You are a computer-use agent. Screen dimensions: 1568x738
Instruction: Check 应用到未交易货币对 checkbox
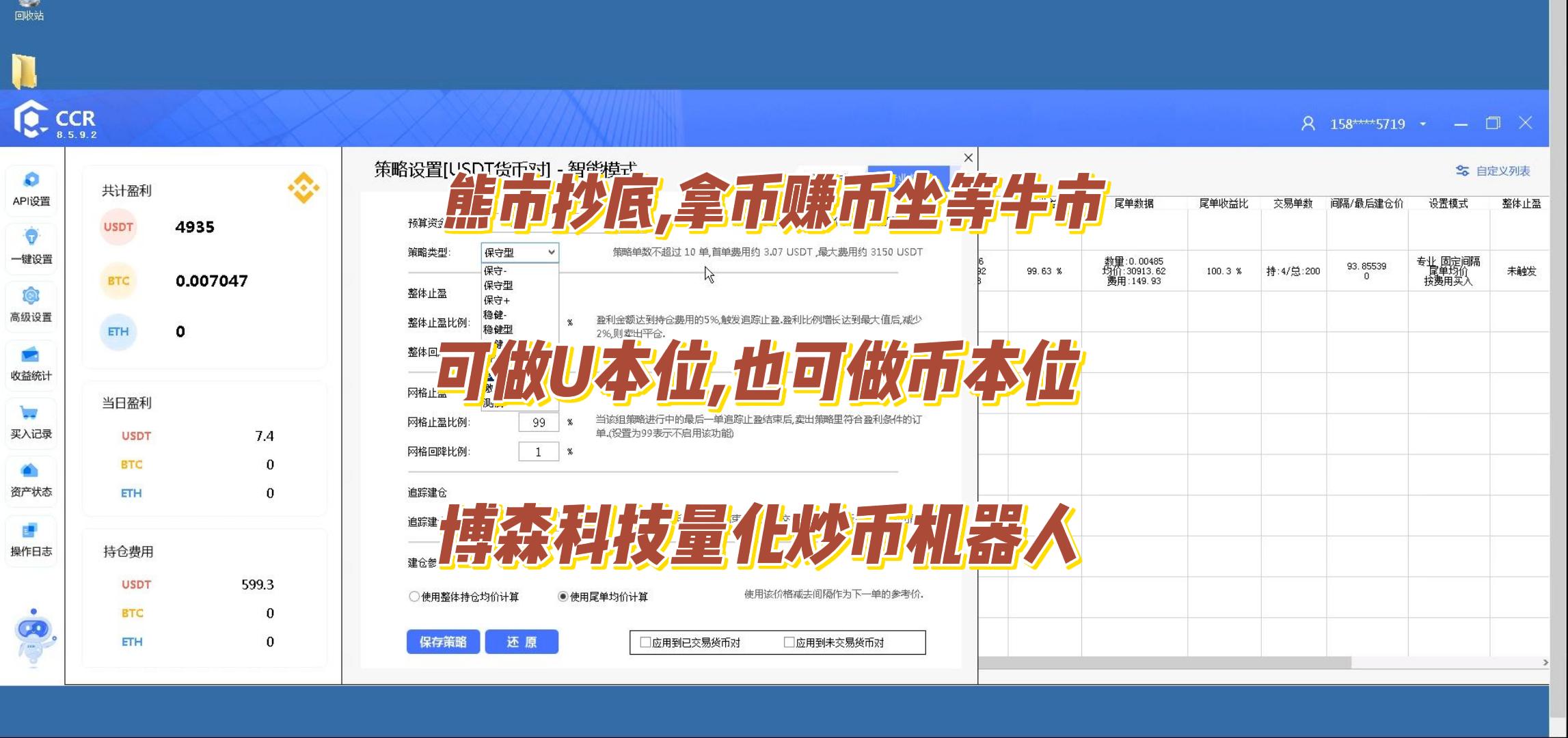coord(789,642)
